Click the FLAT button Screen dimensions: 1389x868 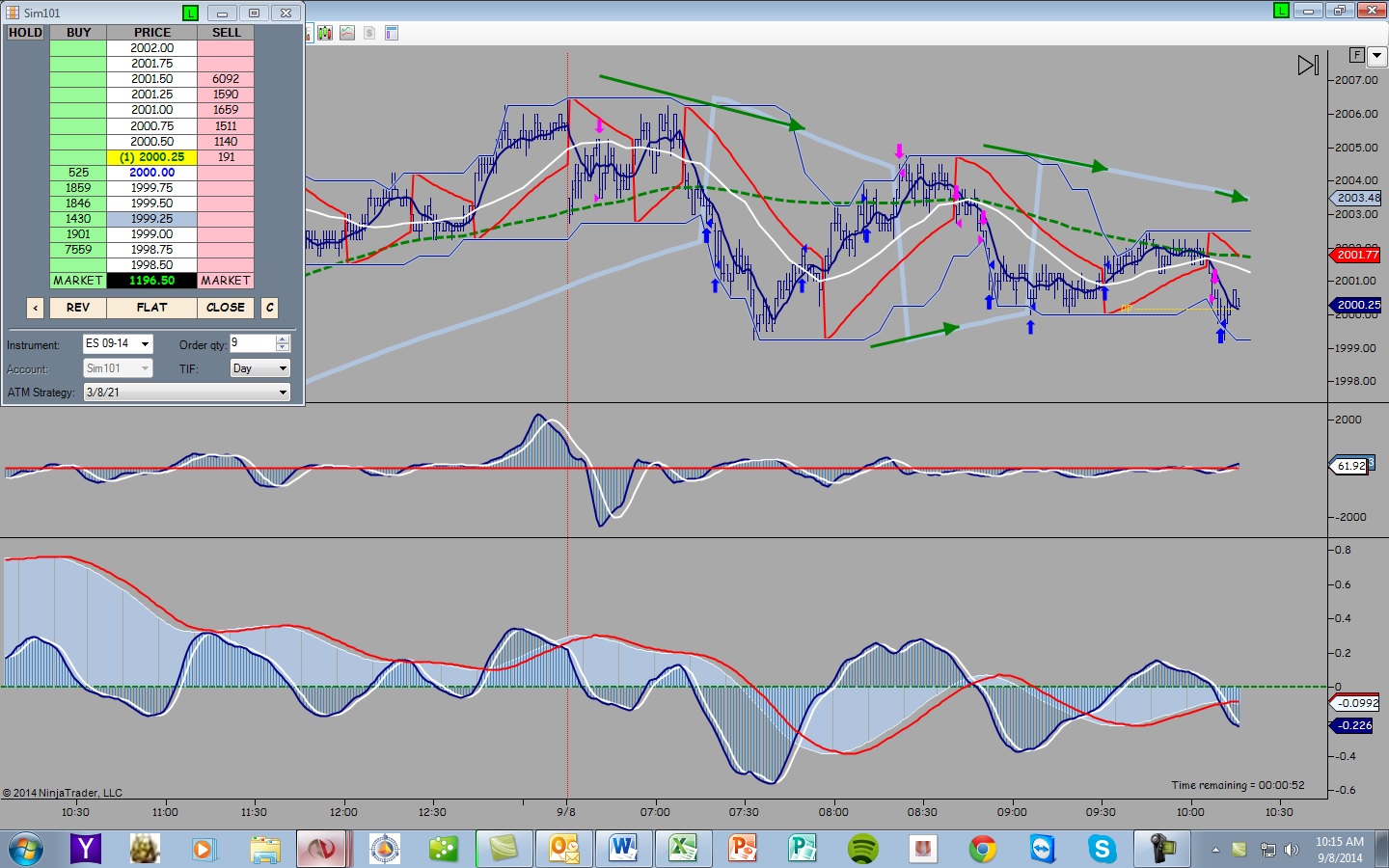coord(151,308)
